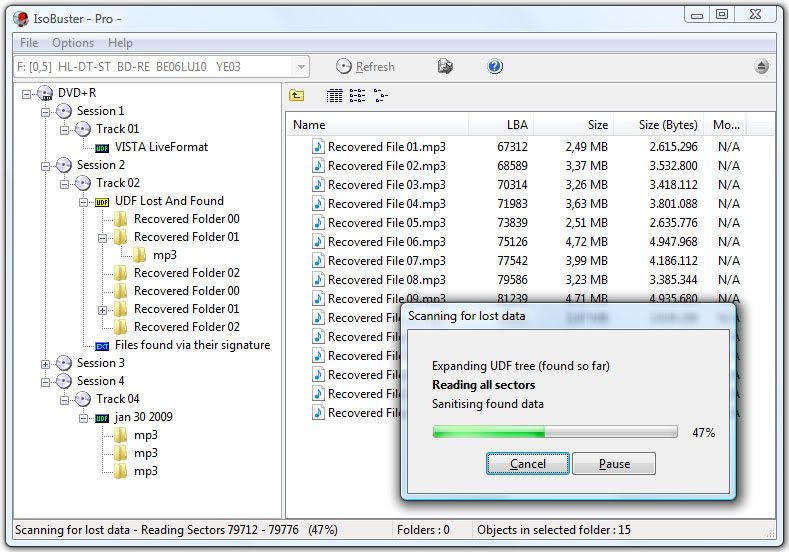The height and width of the screenshot is (552, 789).
Task: Click the folder-up navigation icon
Action: [297, 96]
